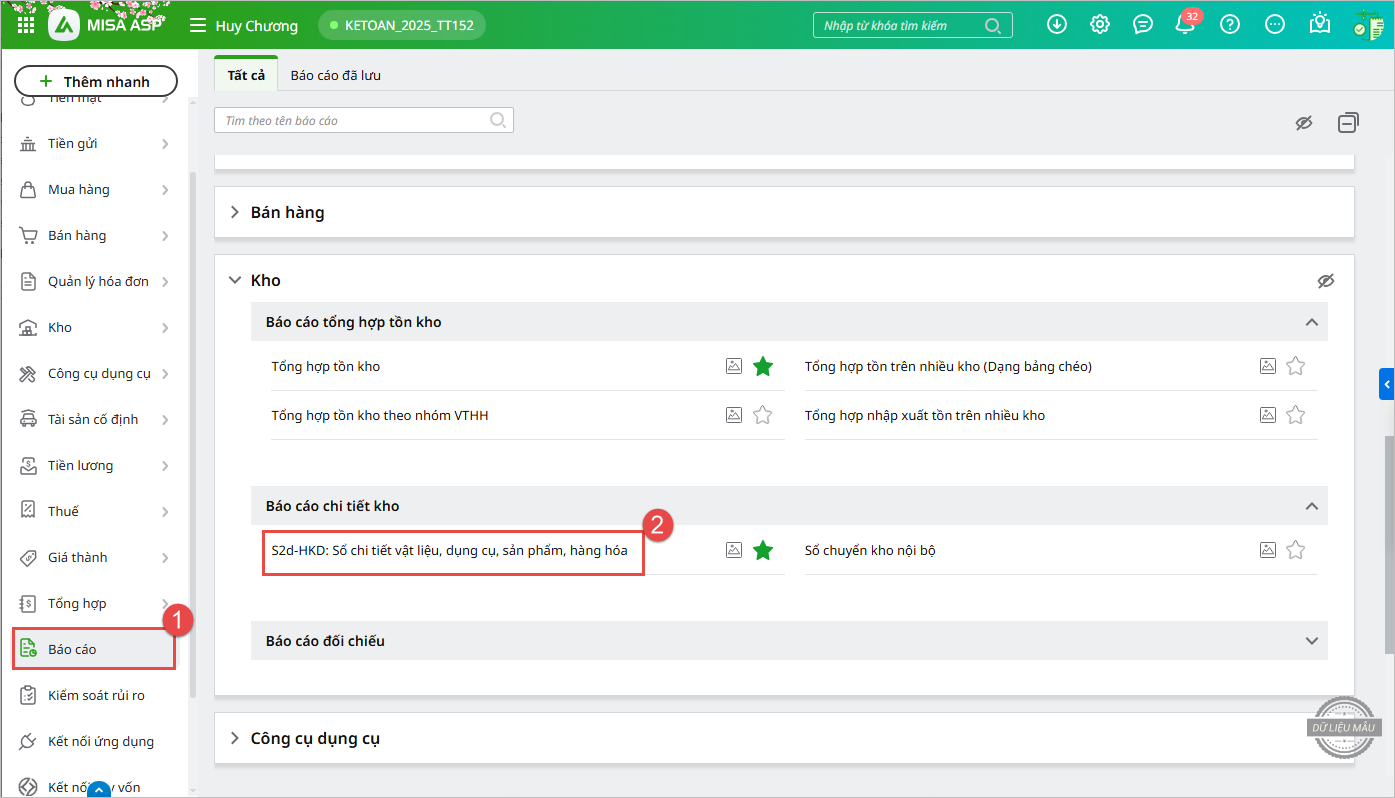Toggle eye visibility icon in Kho section
The width and height of the screenshot is (1395, 798).
click(1326, 281)
